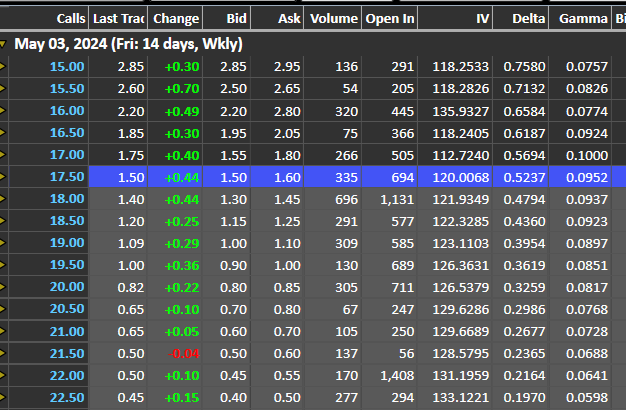Expand the 17.50 strike row arrow
The image size is (626, 410).
(x=3, y=176)
